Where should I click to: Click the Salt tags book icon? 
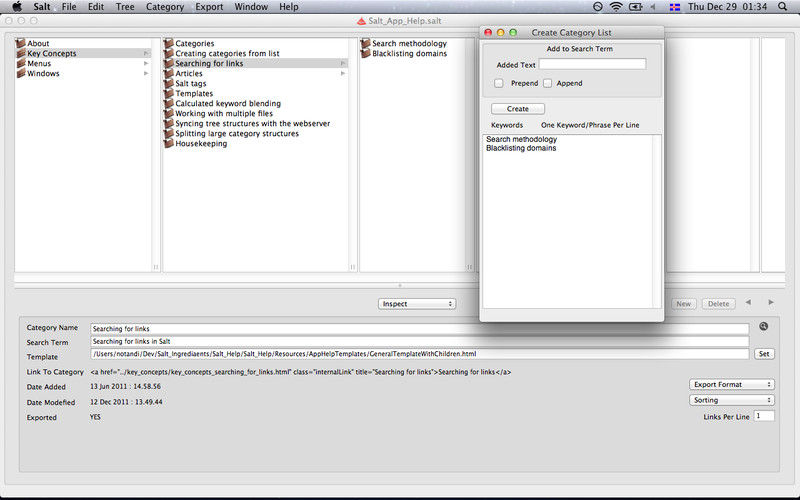(x=168, y=83)
